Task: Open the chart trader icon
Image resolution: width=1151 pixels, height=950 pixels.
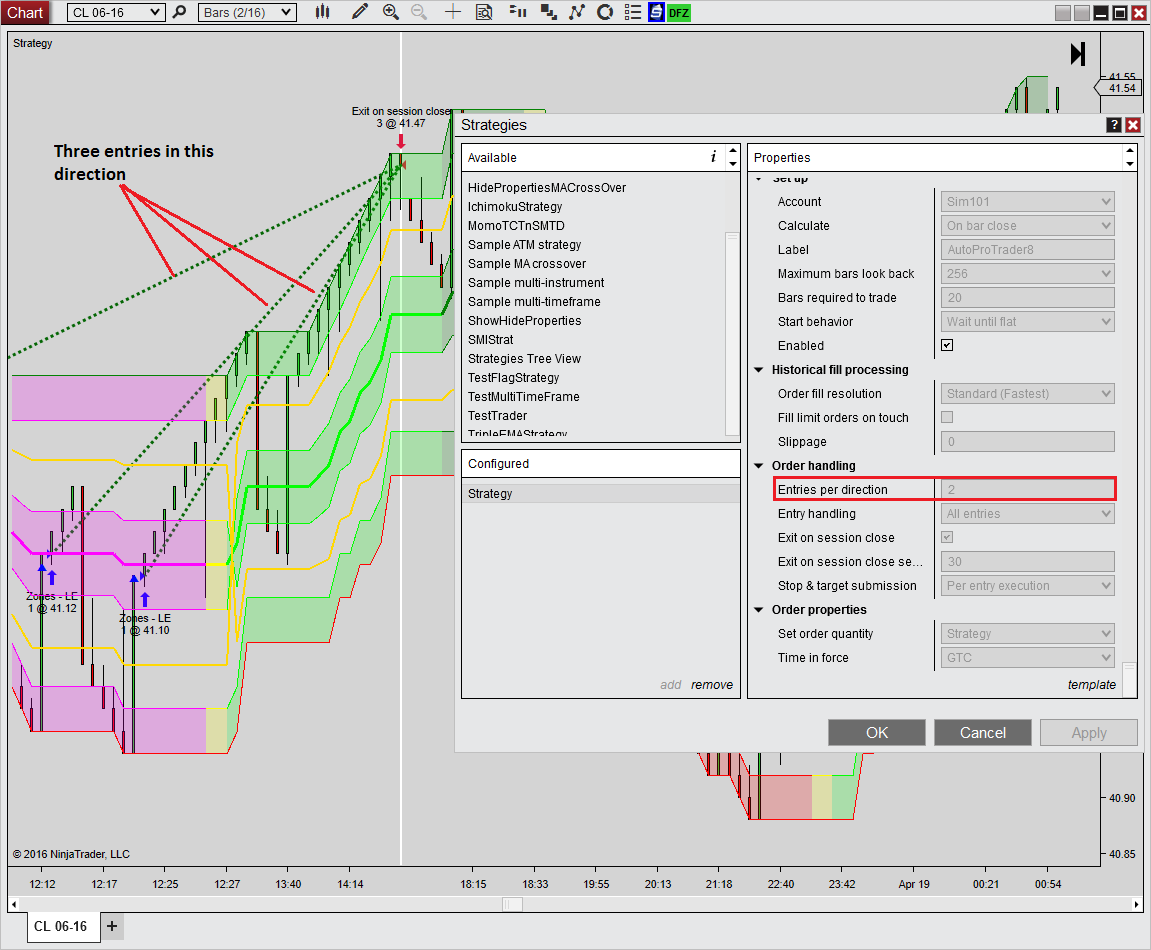Action: coord(518,12)
